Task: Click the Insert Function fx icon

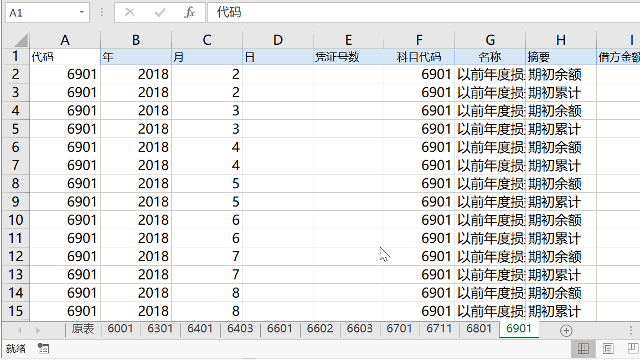Action: tap(189, 13)
